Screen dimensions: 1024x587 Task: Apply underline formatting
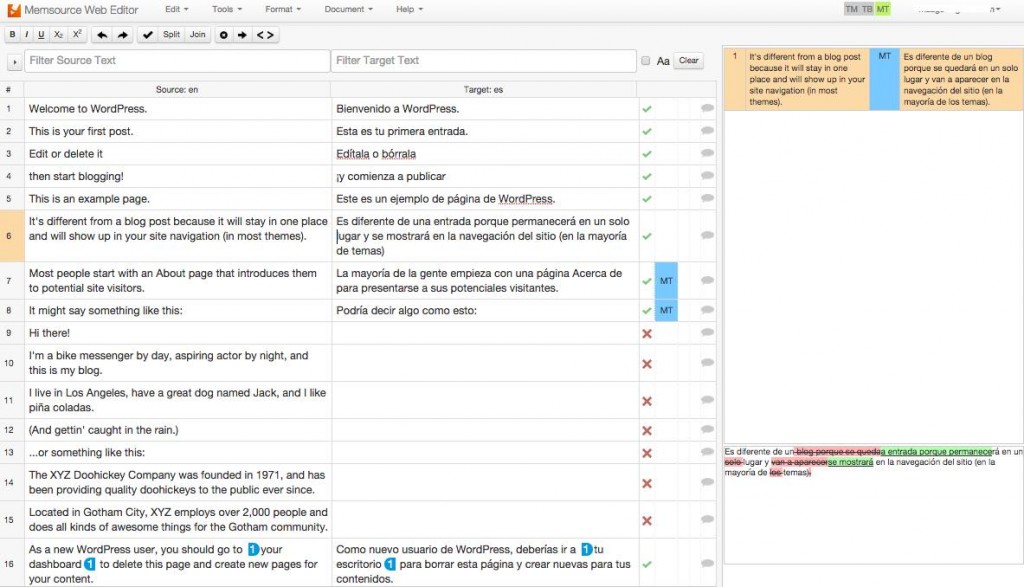41,35
